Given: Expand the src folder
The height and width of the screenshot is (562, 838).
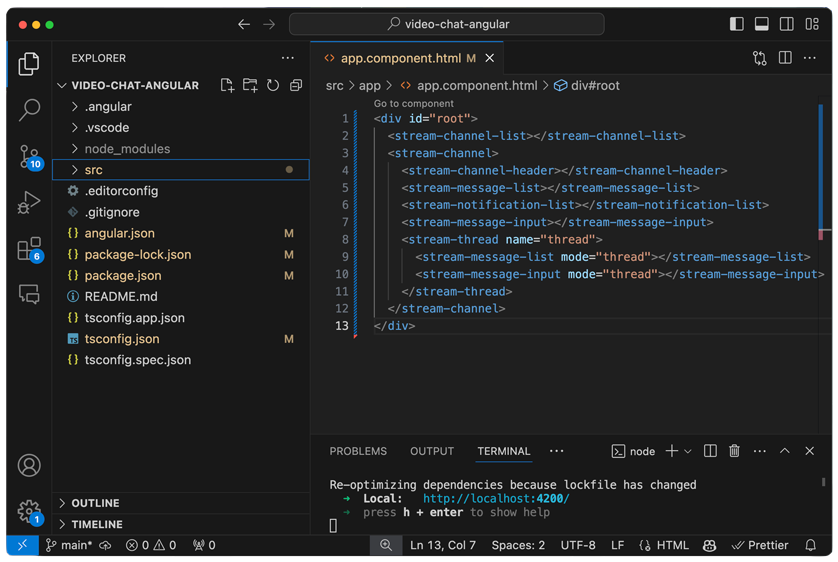Looking at the screenshot, I should (x=181, y=170).
